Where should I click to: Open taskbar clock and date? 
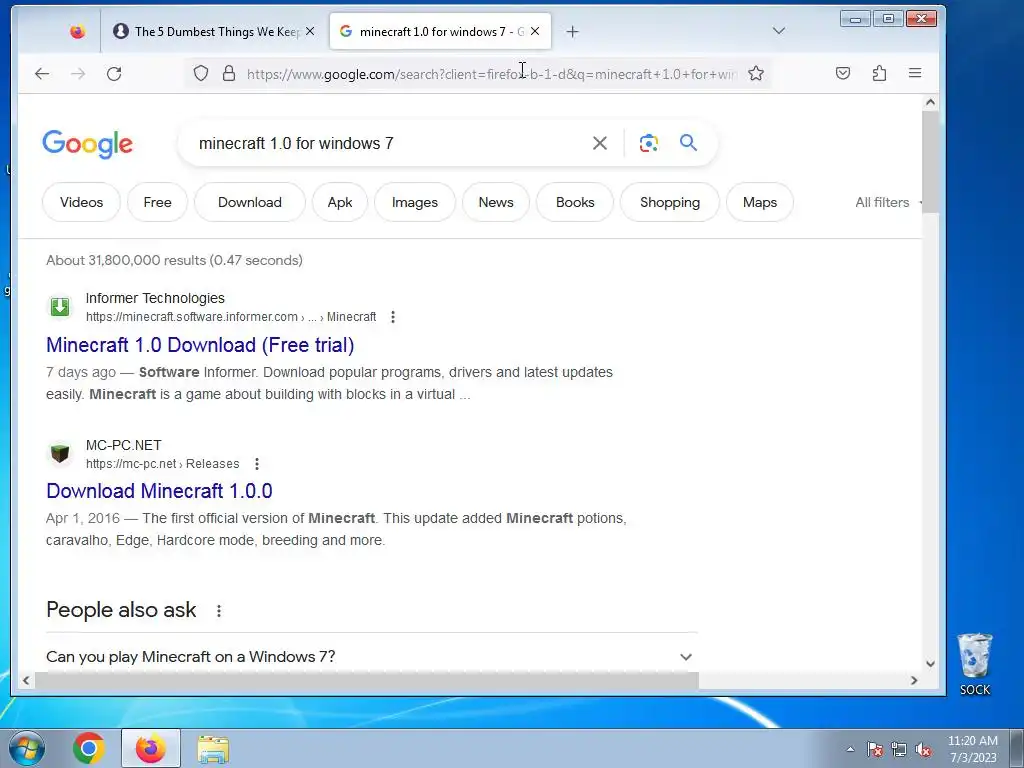[x=972, y=748]
